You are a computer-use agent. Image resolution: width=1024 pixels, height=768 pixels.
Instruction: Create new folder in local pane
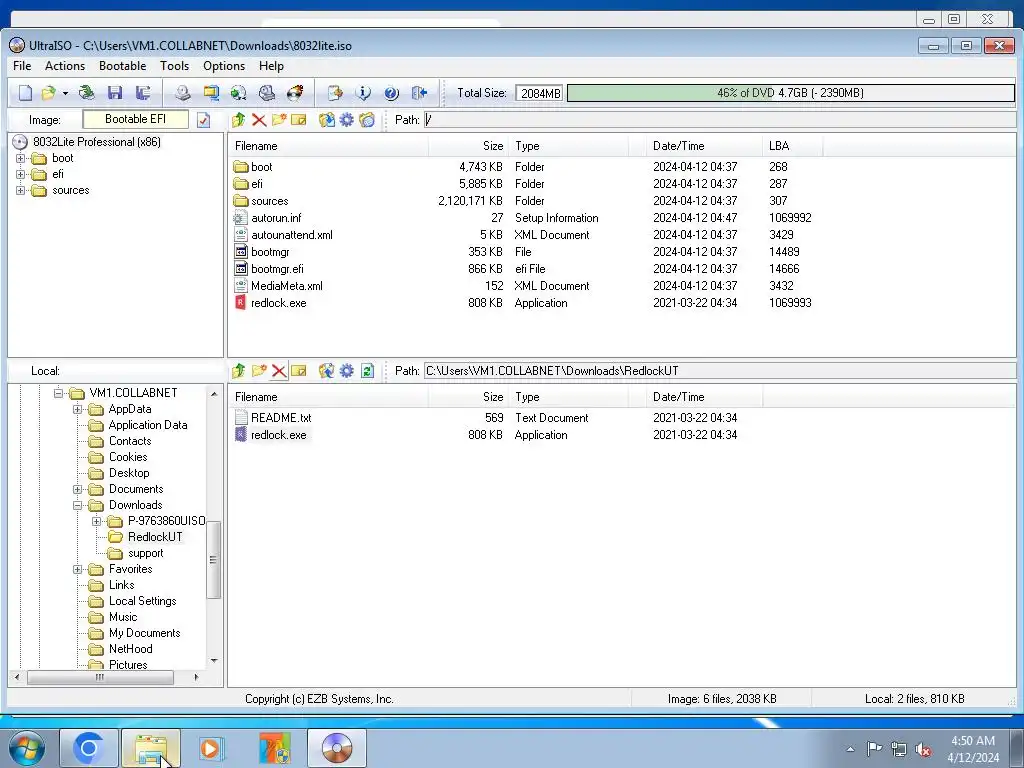click(259, 371)
